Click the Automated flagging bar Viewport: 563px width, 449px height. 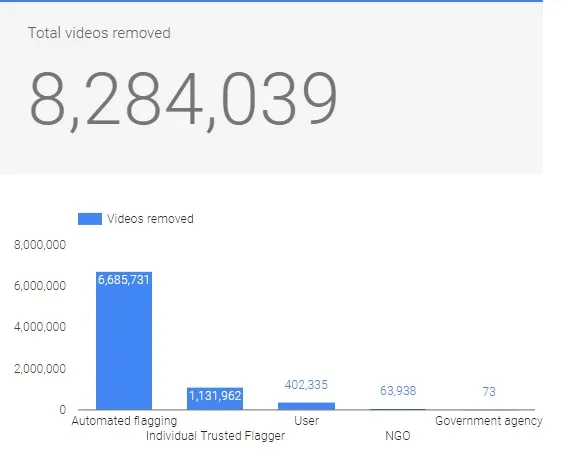pos(124,340)
